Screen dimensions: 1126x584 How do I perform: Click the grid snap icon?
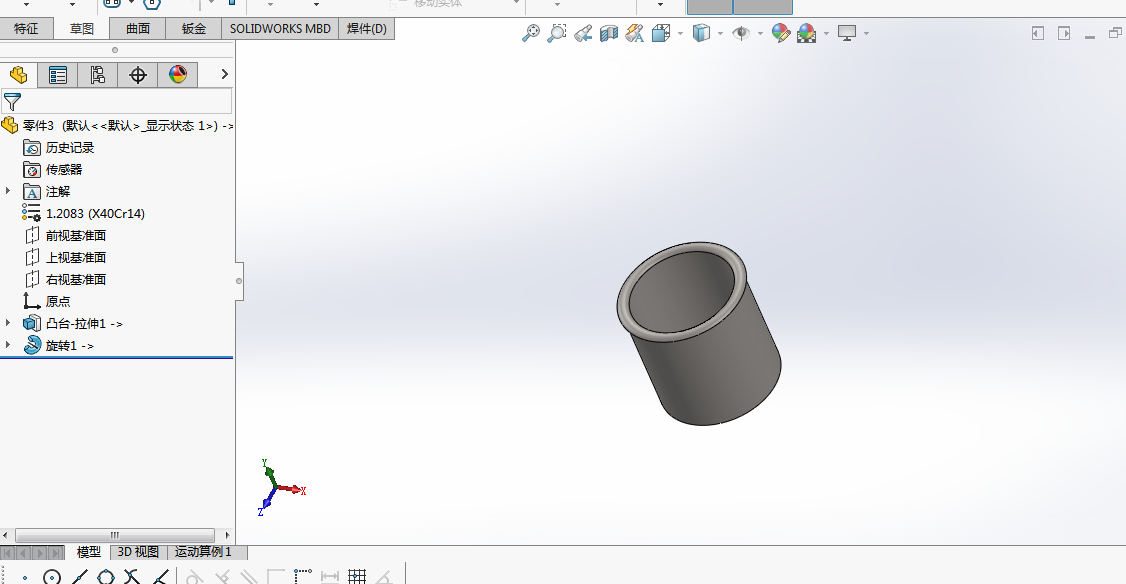[x=357, y=576]
